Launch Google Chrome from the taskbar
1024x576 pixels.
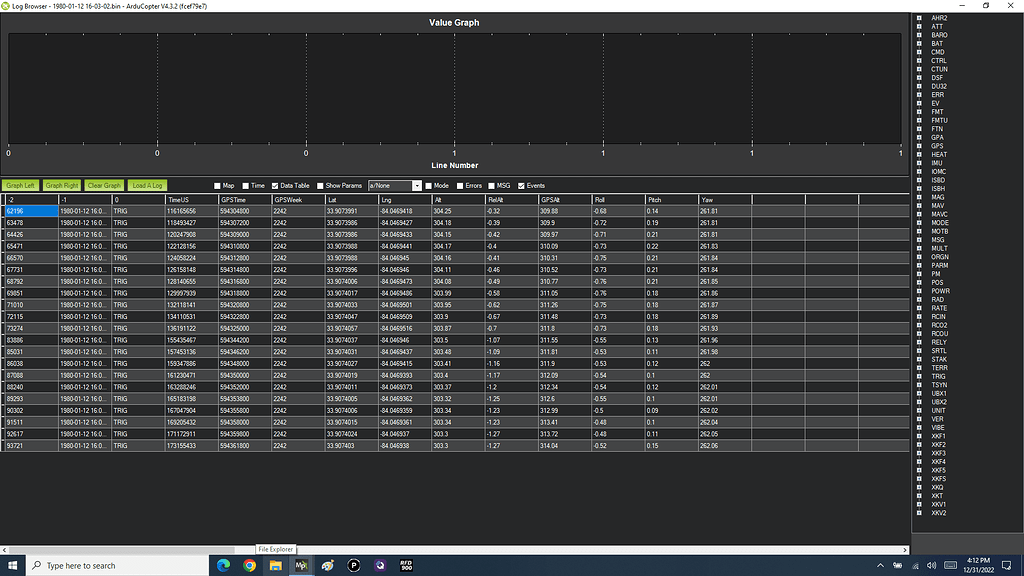248,565
